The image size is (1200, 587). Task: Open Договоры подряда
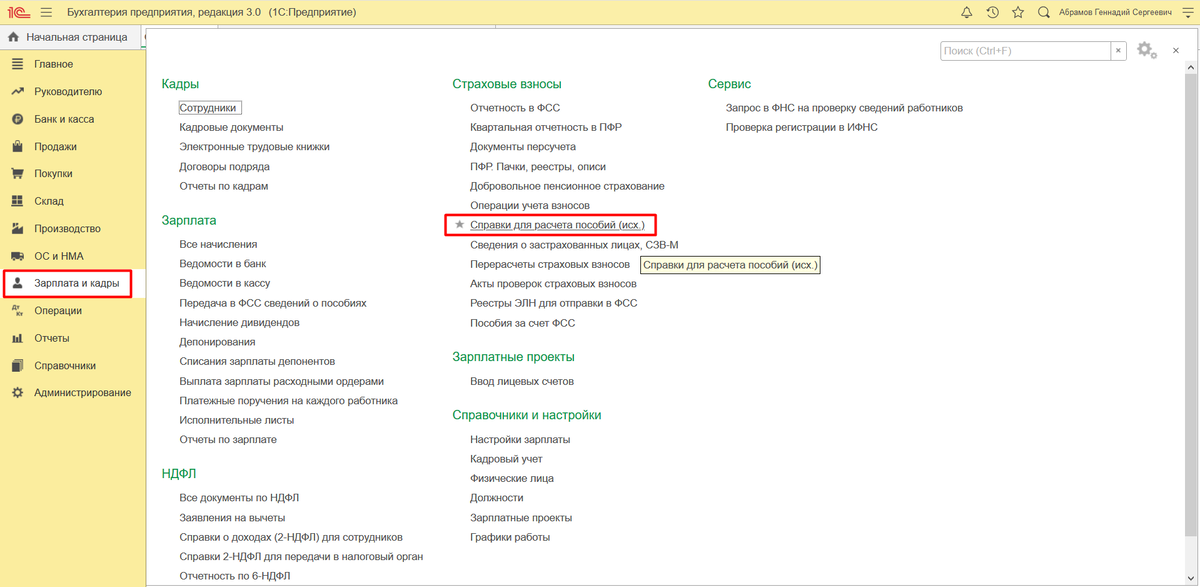(x=224, y=166)
